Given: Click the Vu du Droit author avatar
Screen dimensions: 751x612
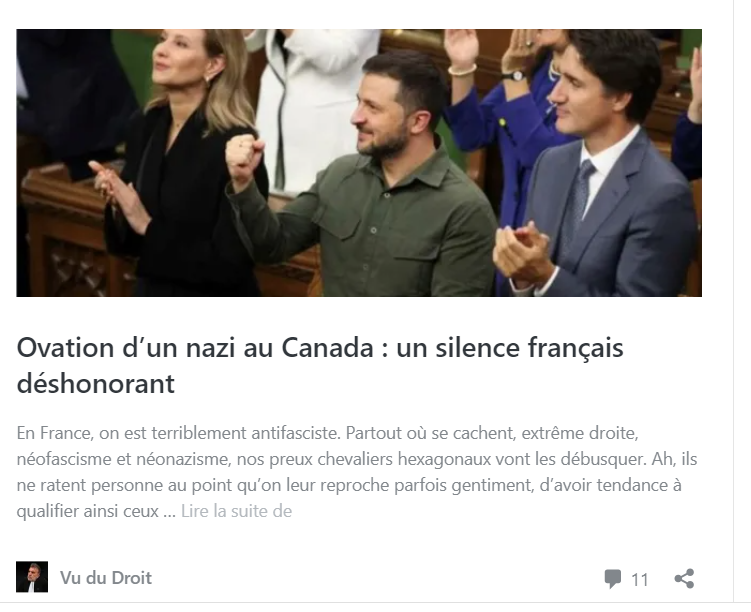Looking at the screenshot, I should [32, 577].
